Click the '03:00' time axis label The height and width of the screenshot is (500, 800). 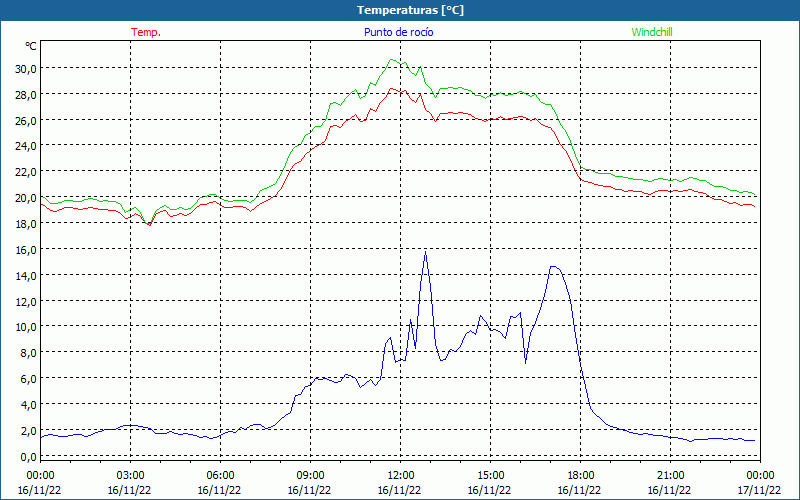pos(130,476)
